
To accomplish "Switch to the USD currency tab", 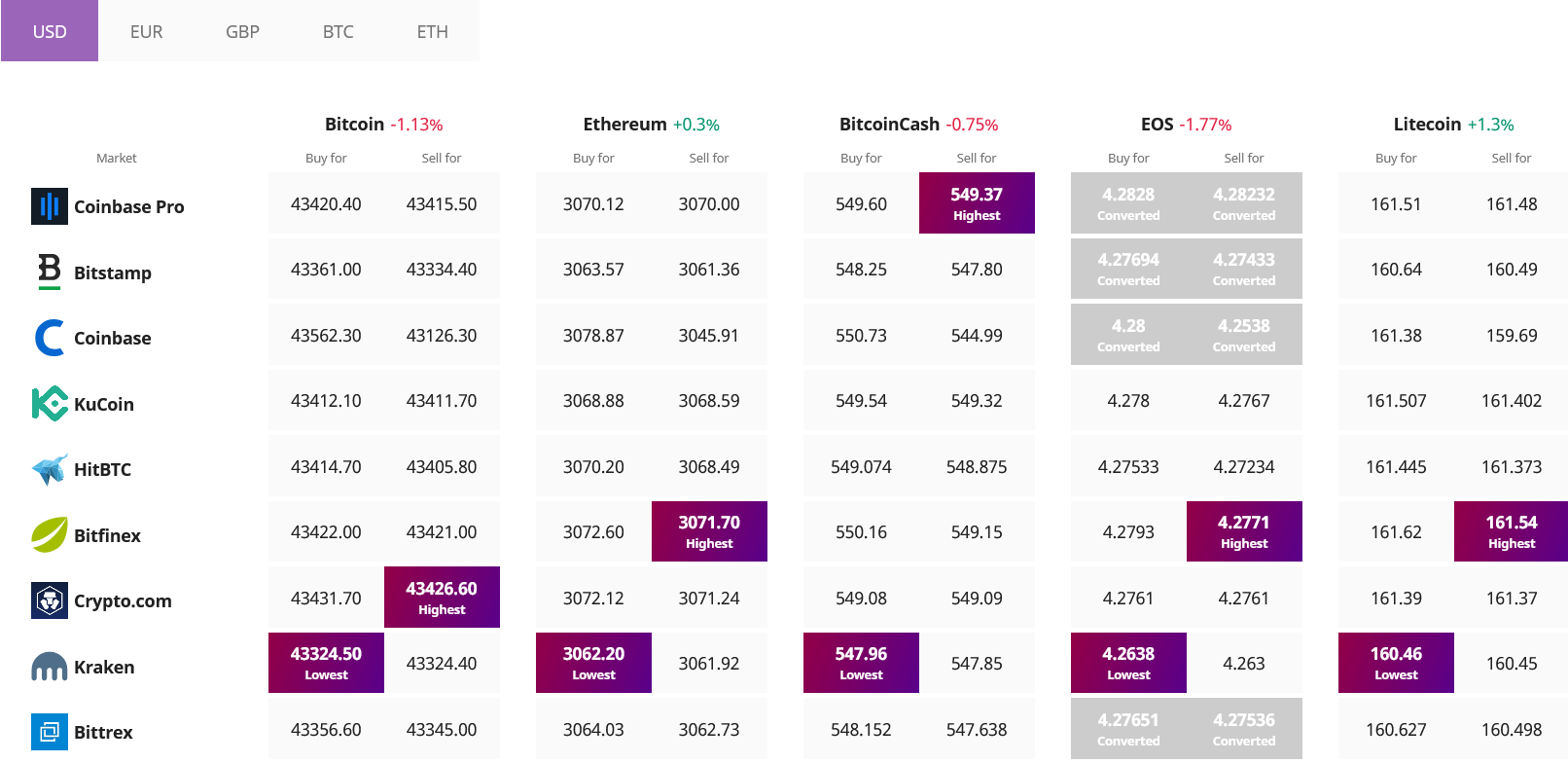I will coord(50,31).
